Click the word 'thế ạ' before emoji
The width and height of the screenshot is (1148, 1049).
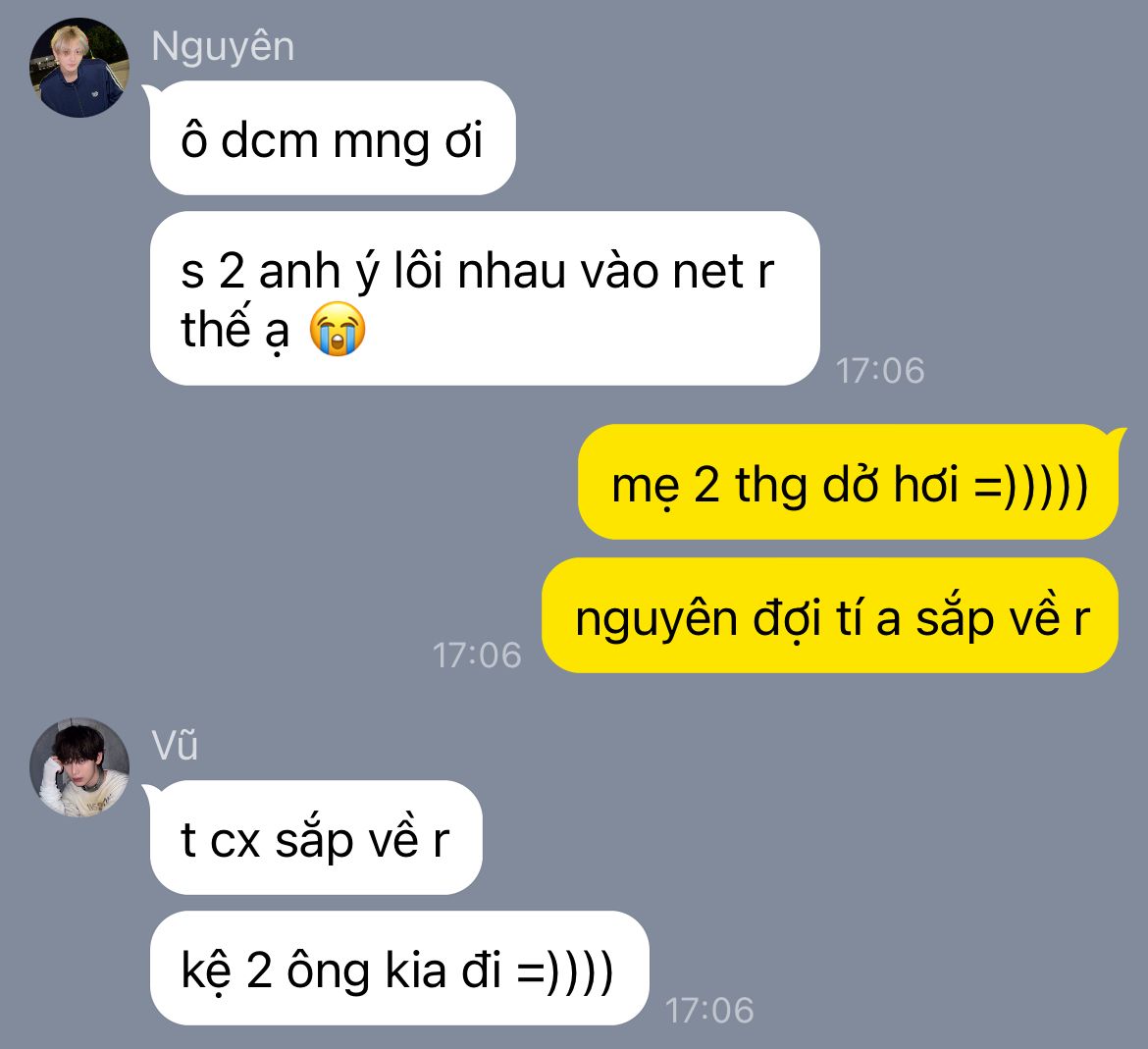click(x=235, y=329)
